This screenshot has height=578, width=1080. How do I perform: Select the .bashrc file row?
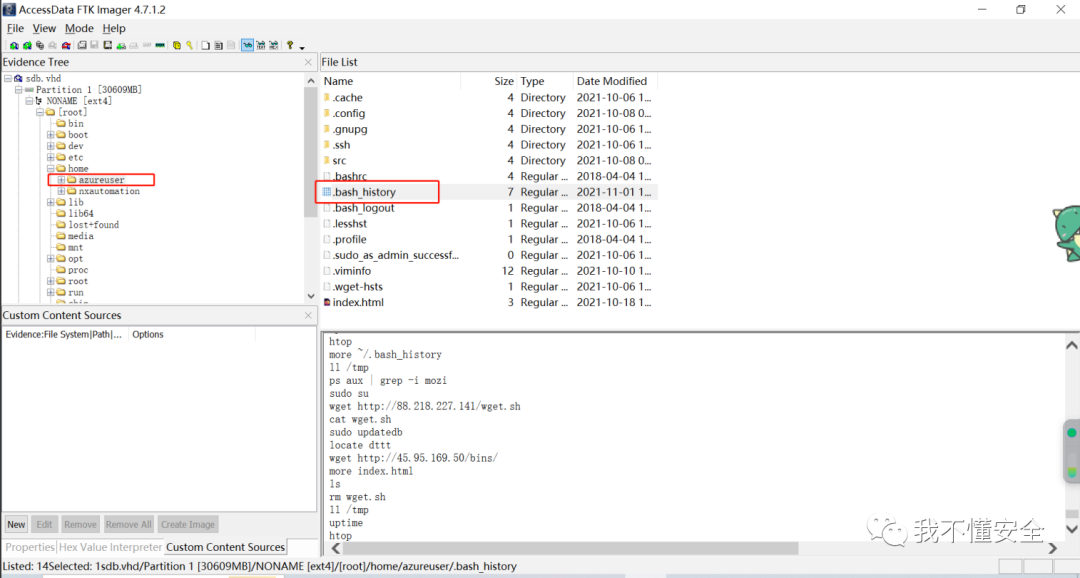pos(489,176)
